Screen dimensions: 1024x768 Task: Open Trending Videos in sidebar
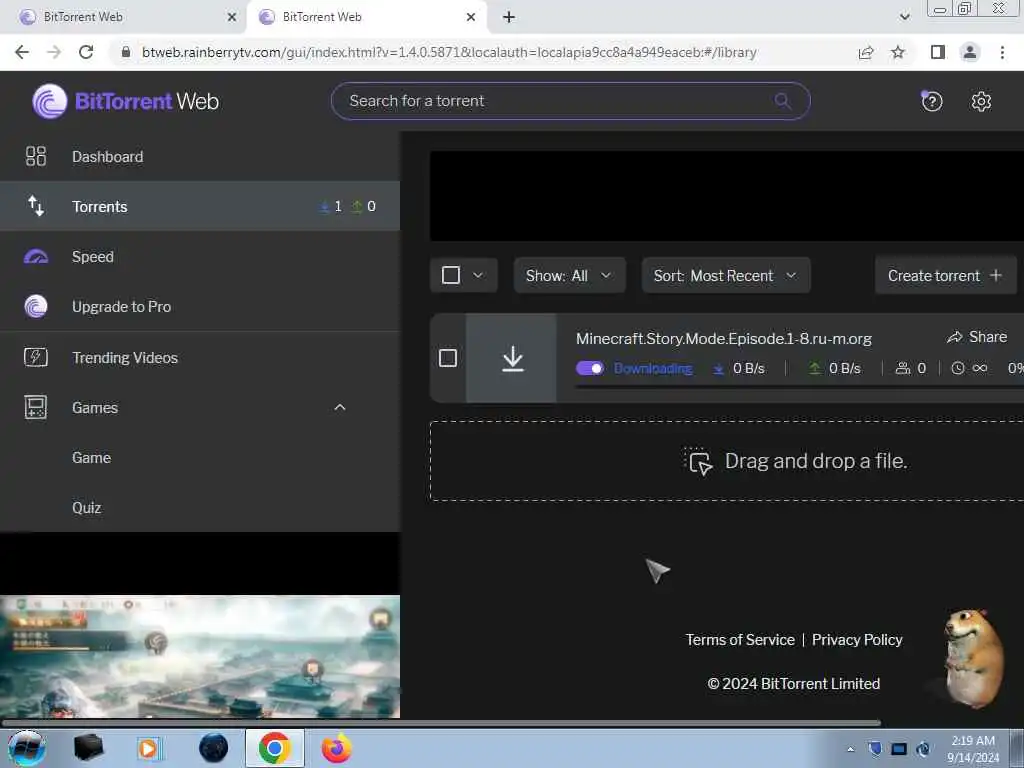[x=200, y=357]
